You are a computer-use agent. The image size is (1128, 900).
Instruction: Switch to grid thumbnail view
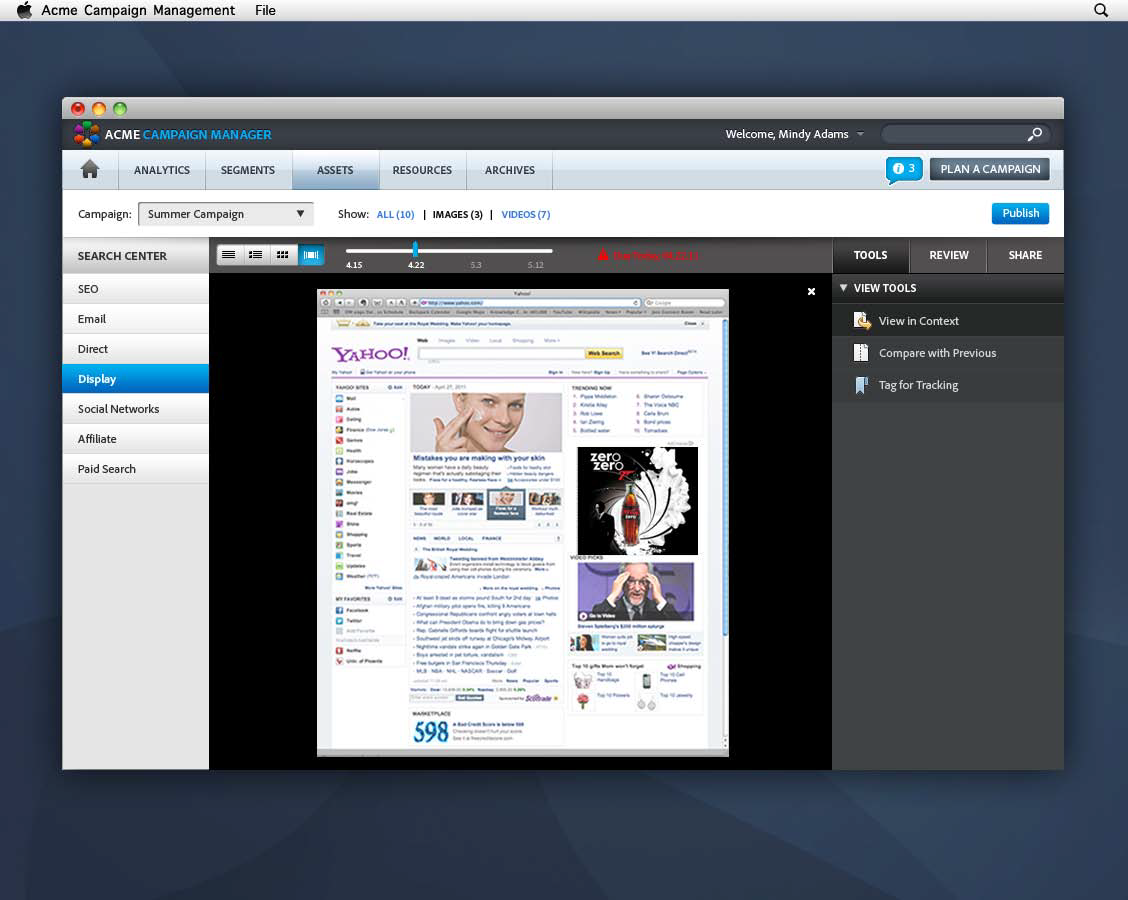[x=283, y=255]
